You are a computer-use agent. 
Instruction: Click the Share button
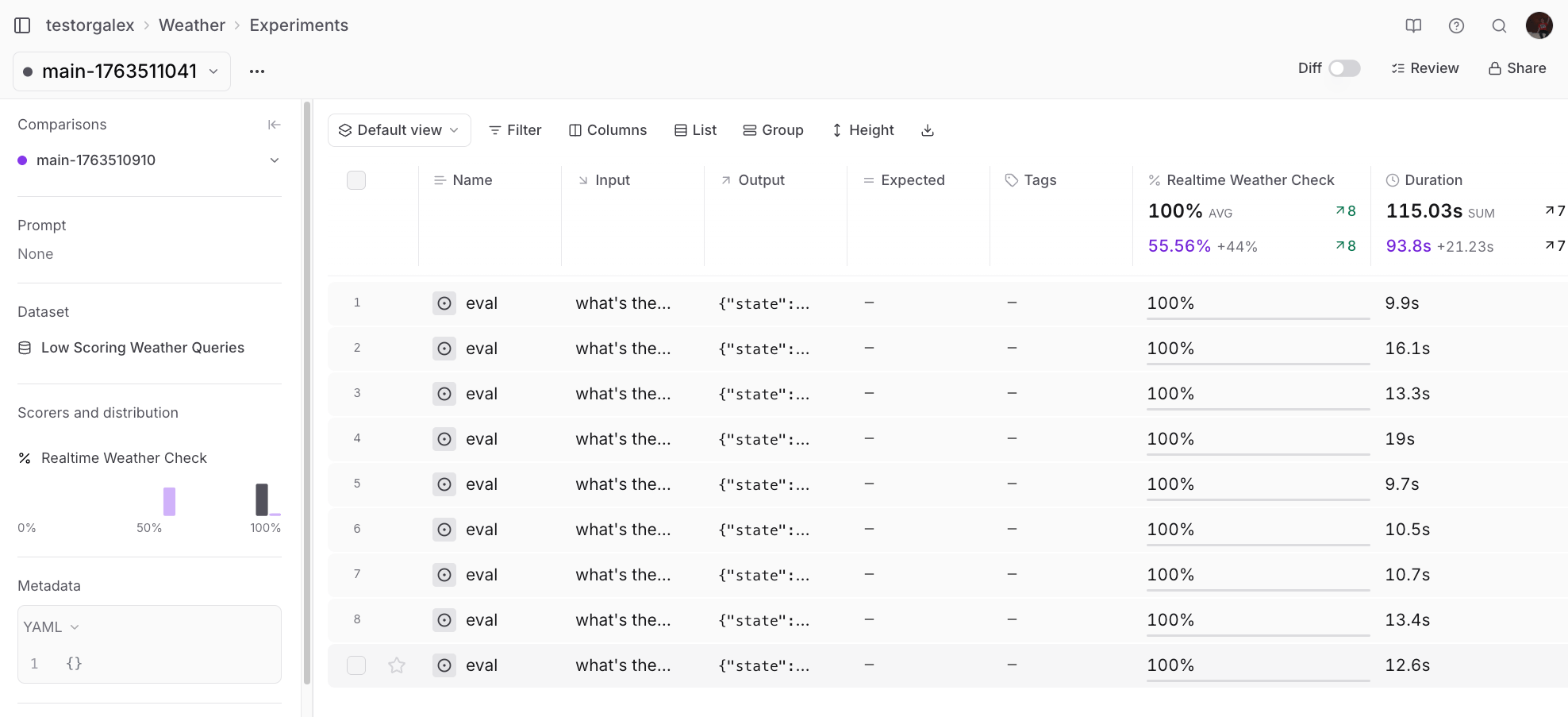coord(1517,68)
